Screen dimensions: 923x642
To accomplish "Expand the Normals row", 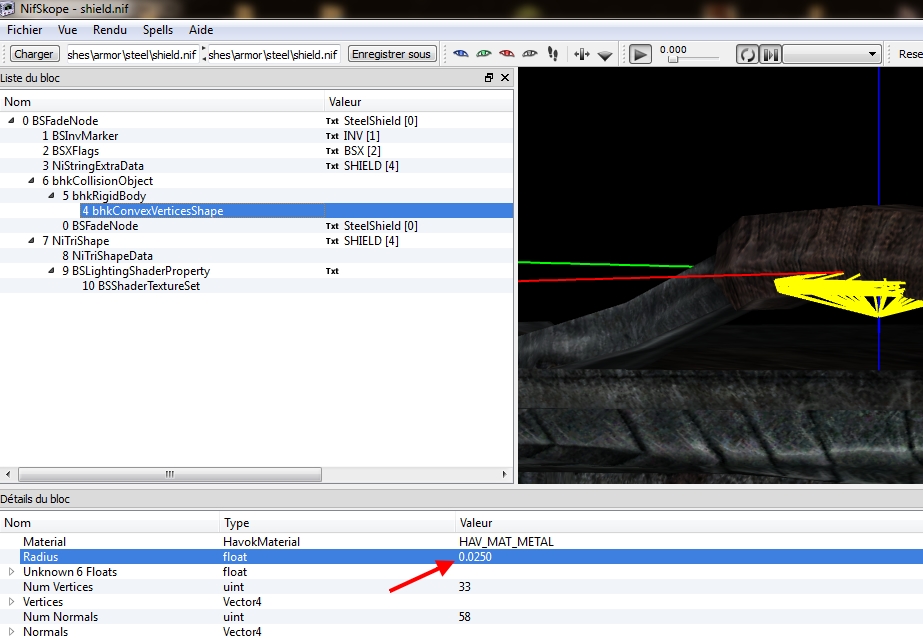I will pos(11,631).
